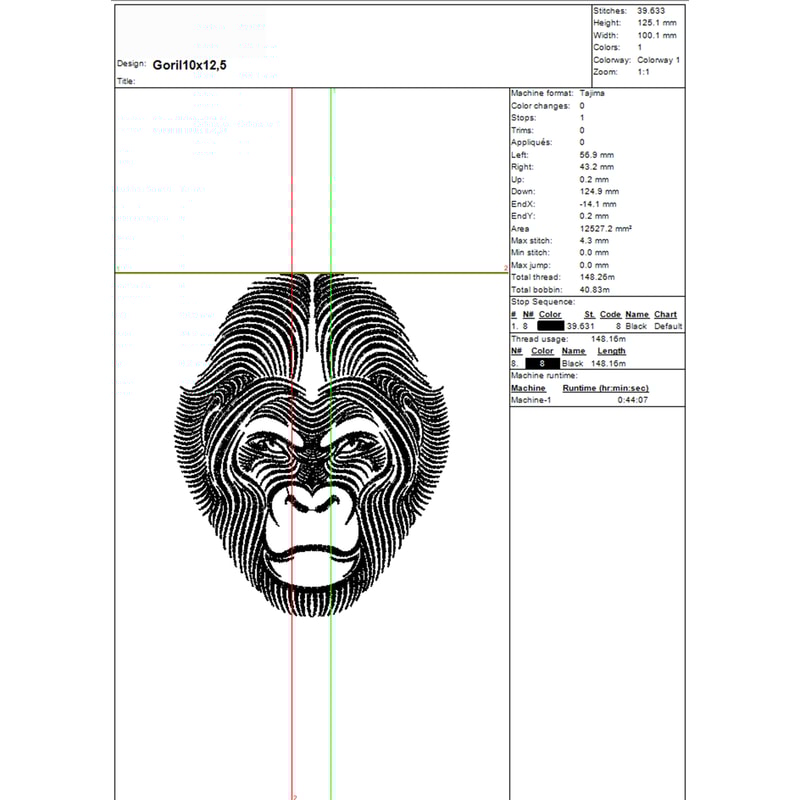Click the black swatch in Stop Sequence
Screen dimensions: 800x800
(x=550, y=326)
